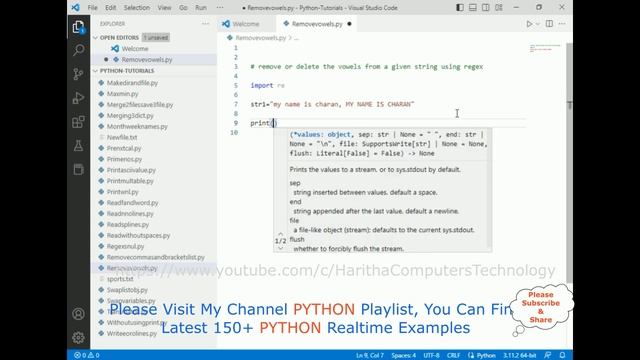
Task: Click the editor vertical scrollbar
Action: (569, 163)
